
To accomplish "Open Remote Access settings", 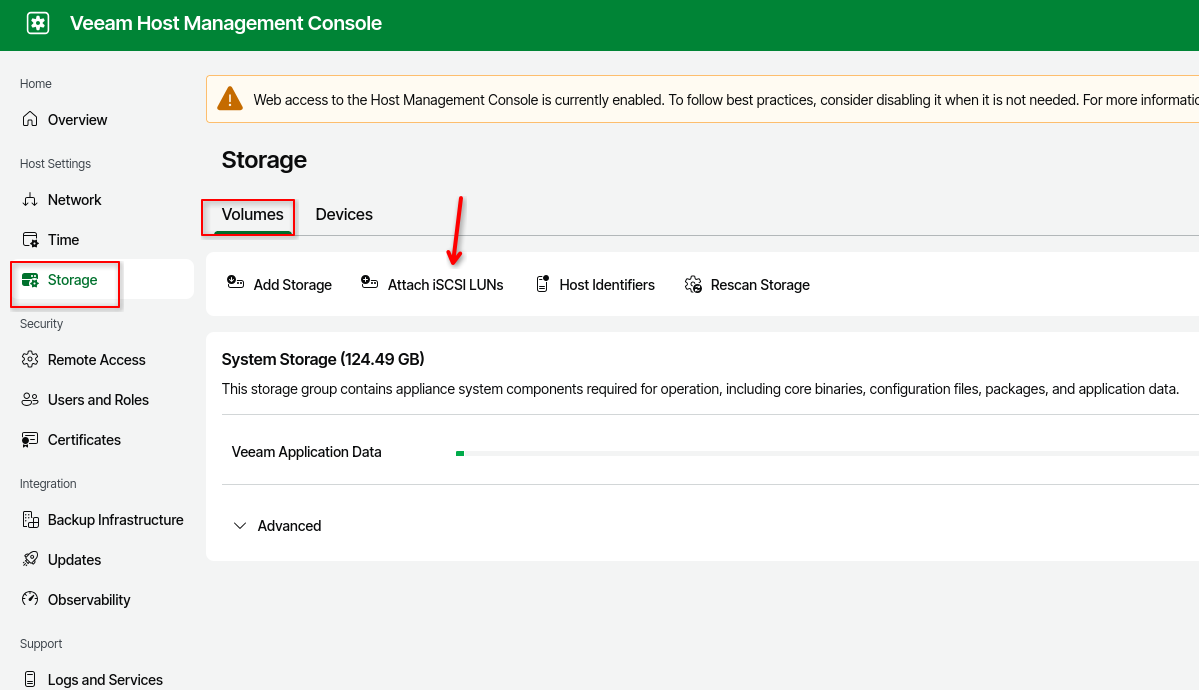I will click(96, 360).
